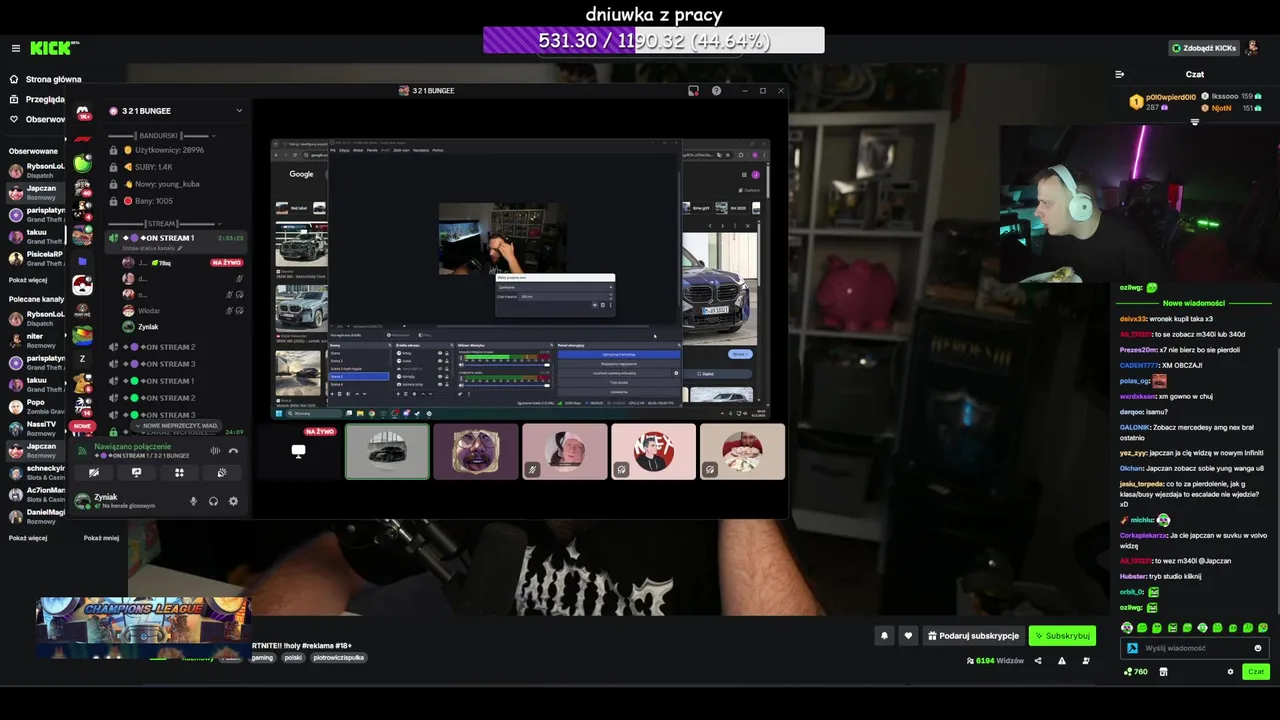Jump to Nowe wiadomości in chat
This screenshot has width=1280, height=720.
pos(1194,303)
